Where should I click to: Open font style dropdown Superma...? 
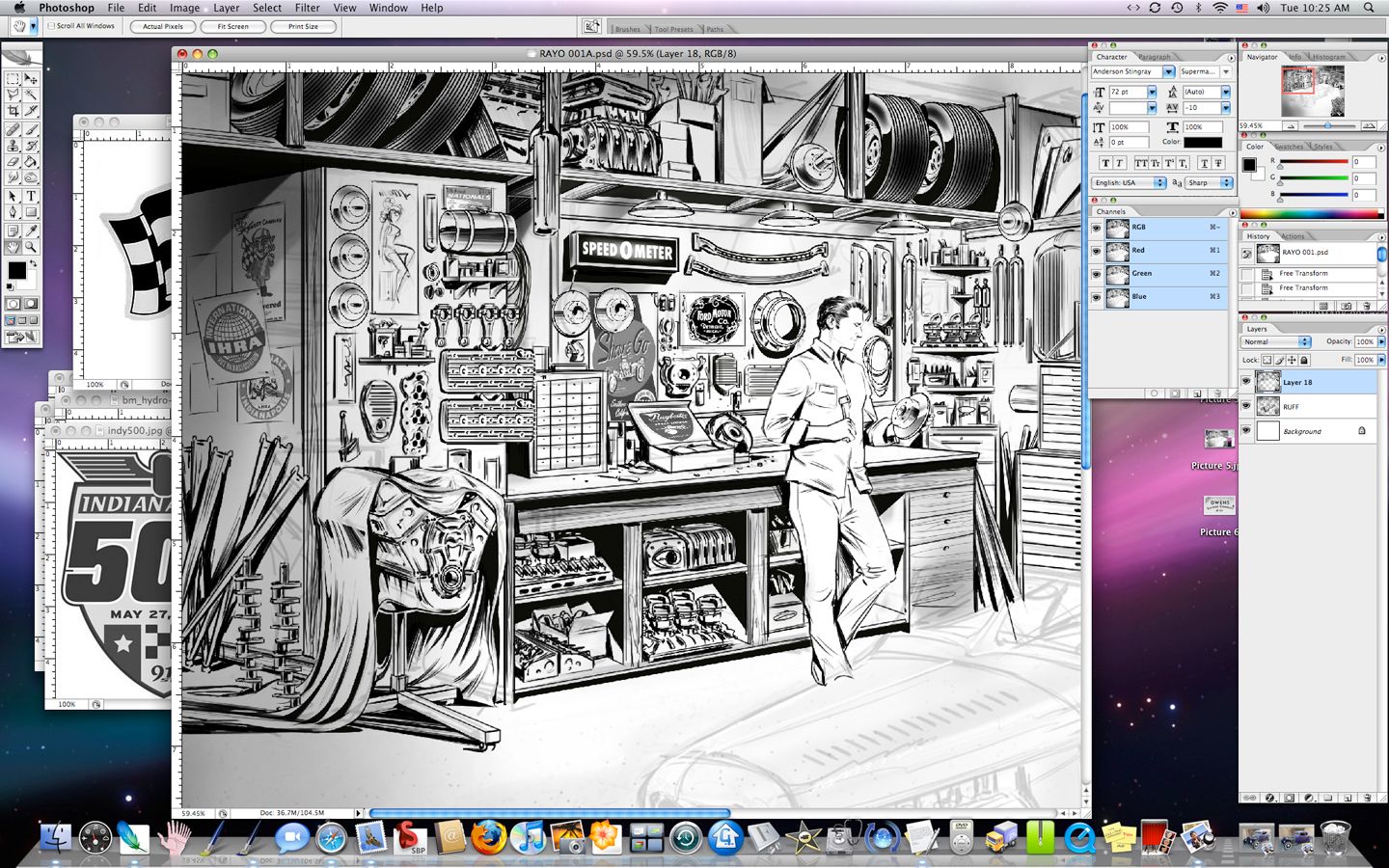(1226, 71)
